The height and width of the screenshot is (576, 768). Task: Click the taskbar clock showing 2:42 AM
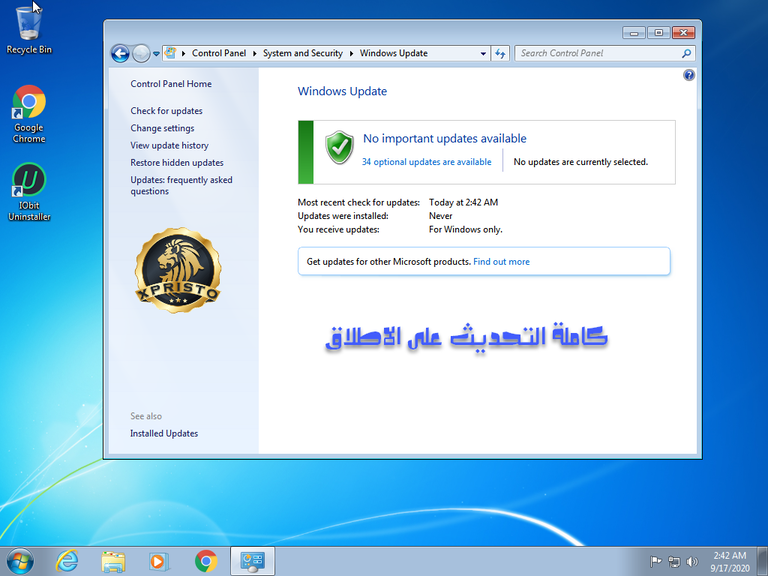[730, 562]
